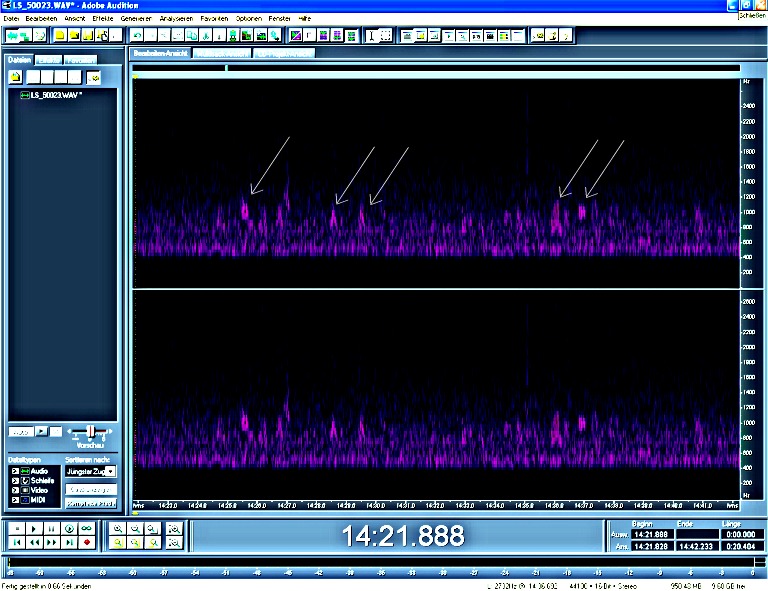This screenshot has width=768, height=591.
Task: Select the Time Selection I-beam tool
Action: 372,36
